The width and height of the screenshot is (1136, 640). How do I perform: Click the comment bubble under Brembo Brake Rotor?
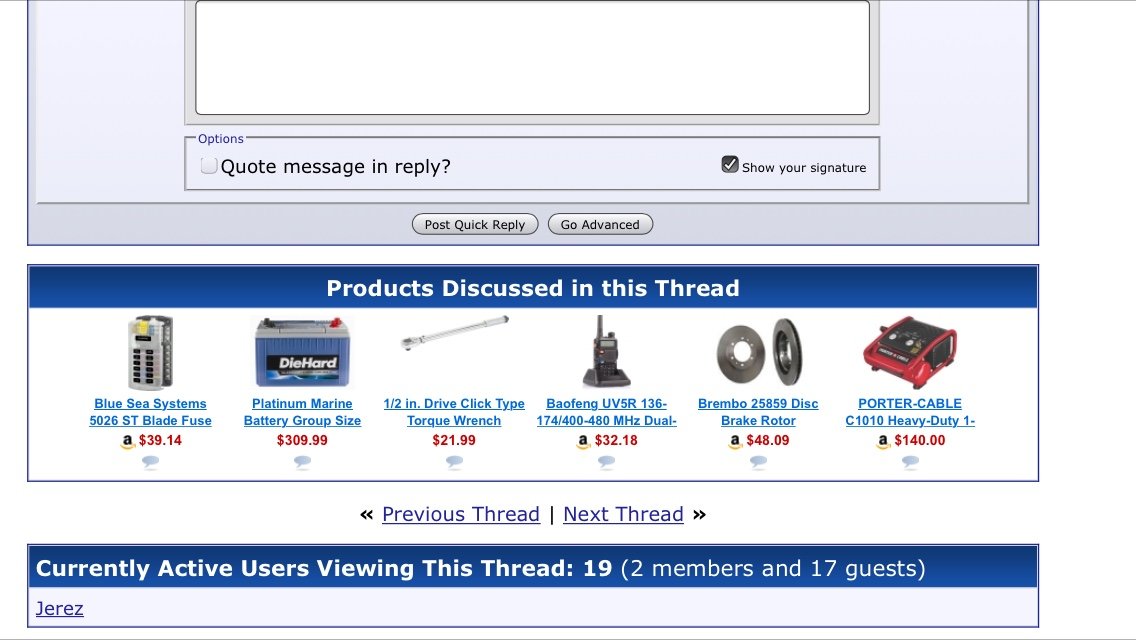(x=759, y=462)
